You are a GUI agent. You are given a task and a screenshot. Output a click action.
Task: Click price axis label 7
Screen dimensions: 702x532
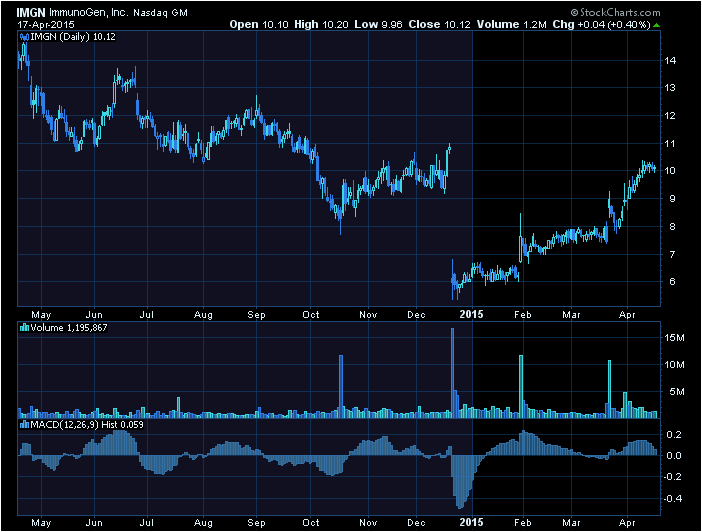pyautogui.click(x=672, y=254)
